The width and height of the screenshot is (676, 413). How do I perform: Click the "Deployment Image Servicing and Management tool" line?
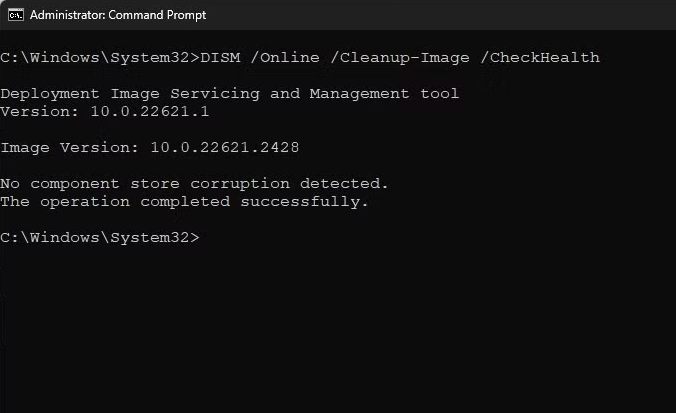point(230,93)
